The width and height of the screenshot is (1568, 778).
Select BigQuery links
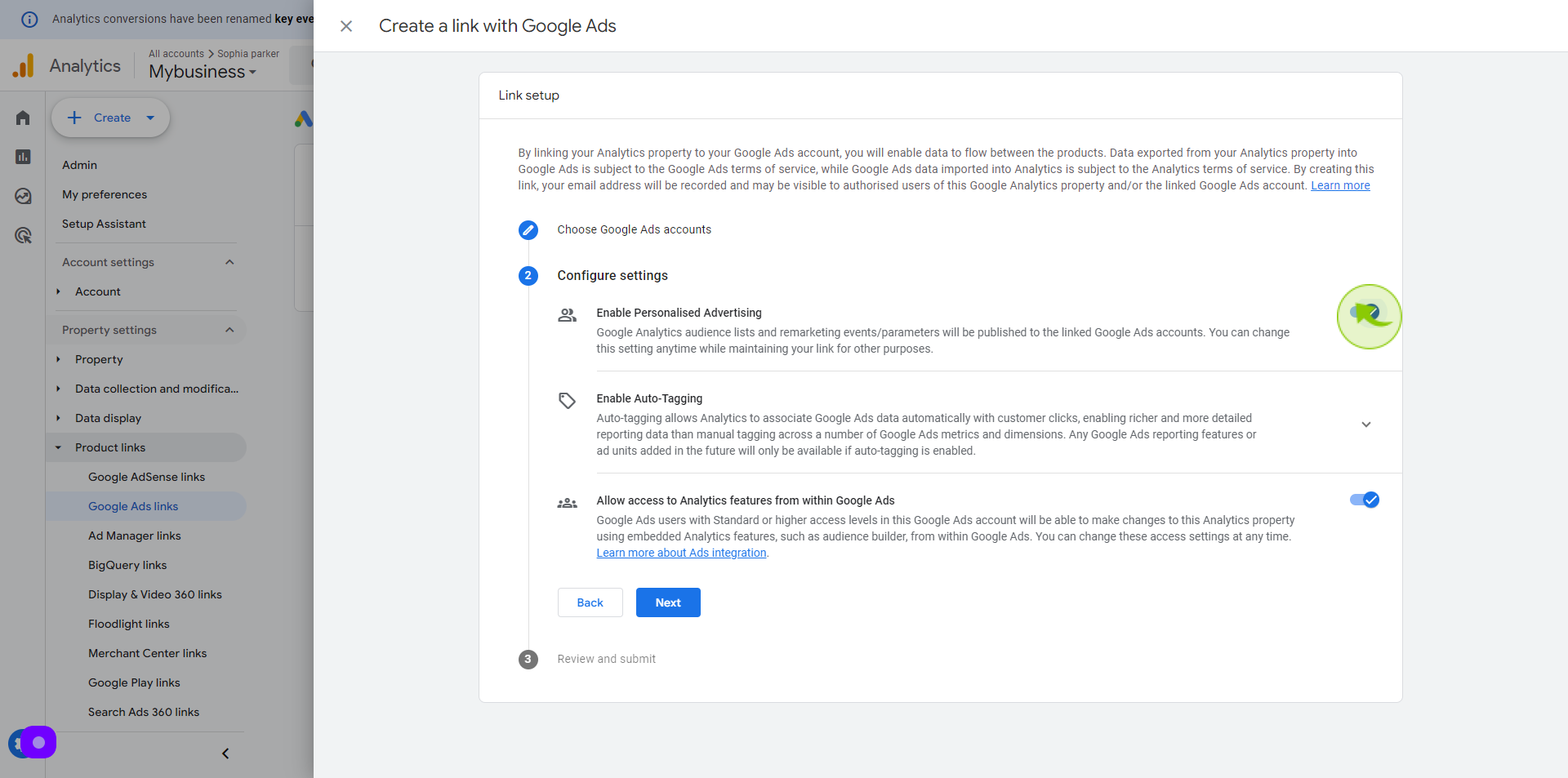127,565
